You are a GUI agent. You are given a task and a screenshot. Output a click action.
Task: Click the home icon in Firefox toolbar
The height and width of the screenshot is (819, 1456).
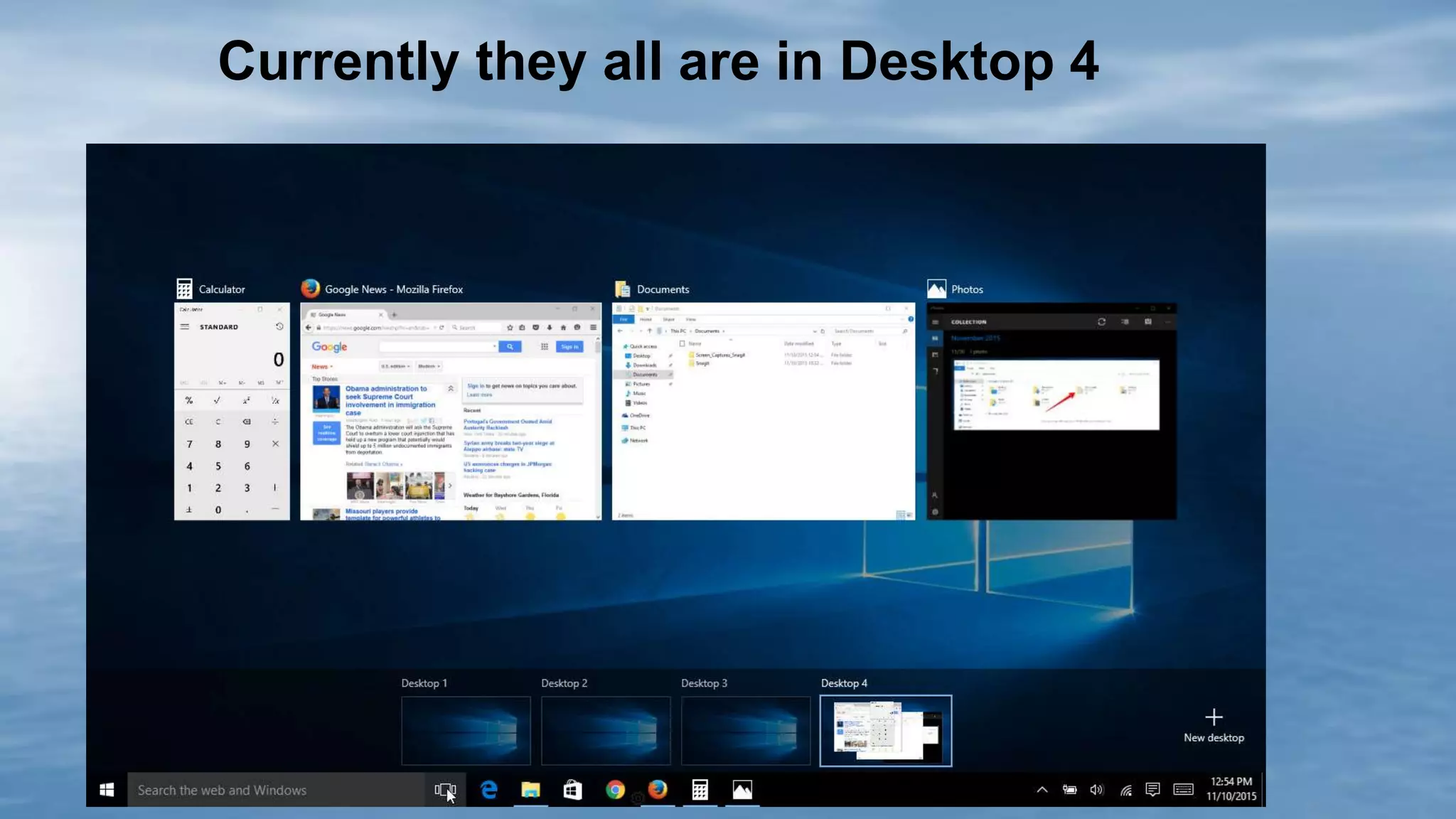tap(563, 328)
